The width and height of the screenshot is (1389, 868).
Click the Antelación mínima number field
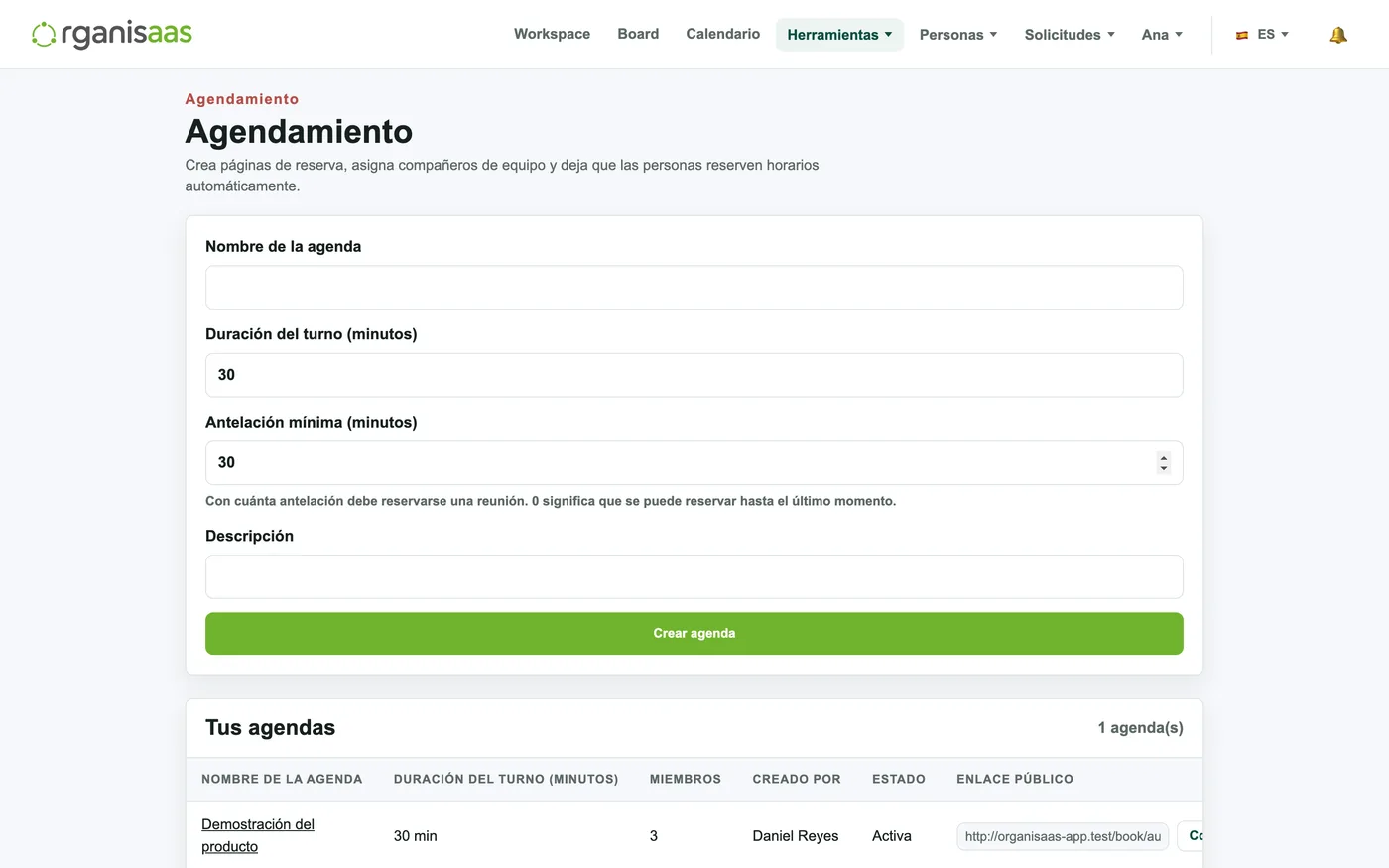(694, 463)
